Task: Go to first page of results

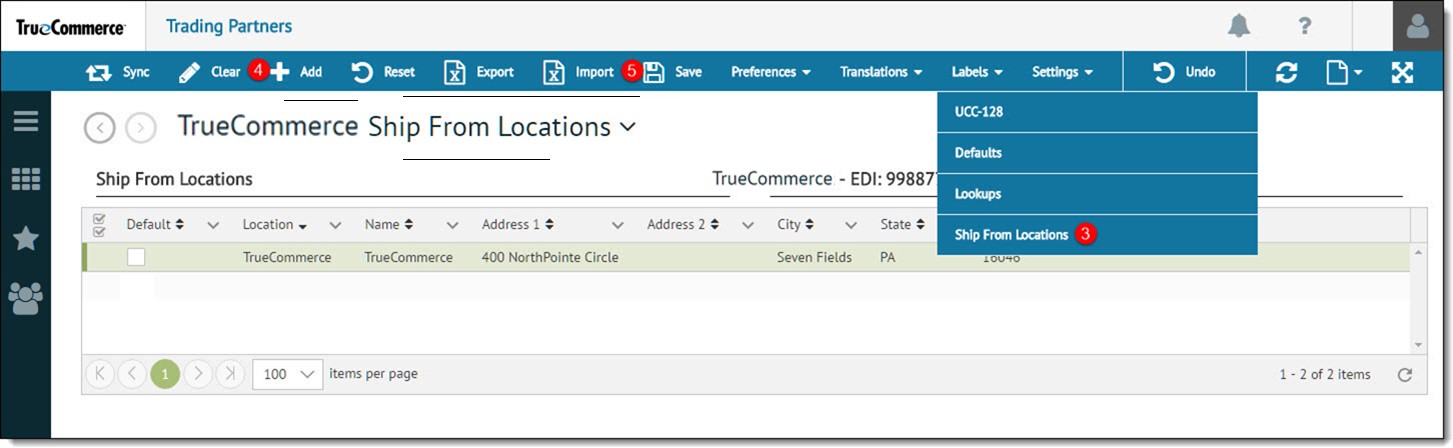Action: [100, 374]
